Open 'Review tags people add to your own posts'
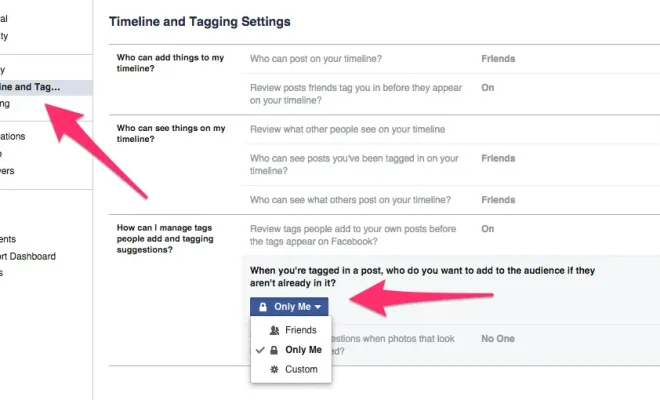660x400 pixels. point(353,235)
